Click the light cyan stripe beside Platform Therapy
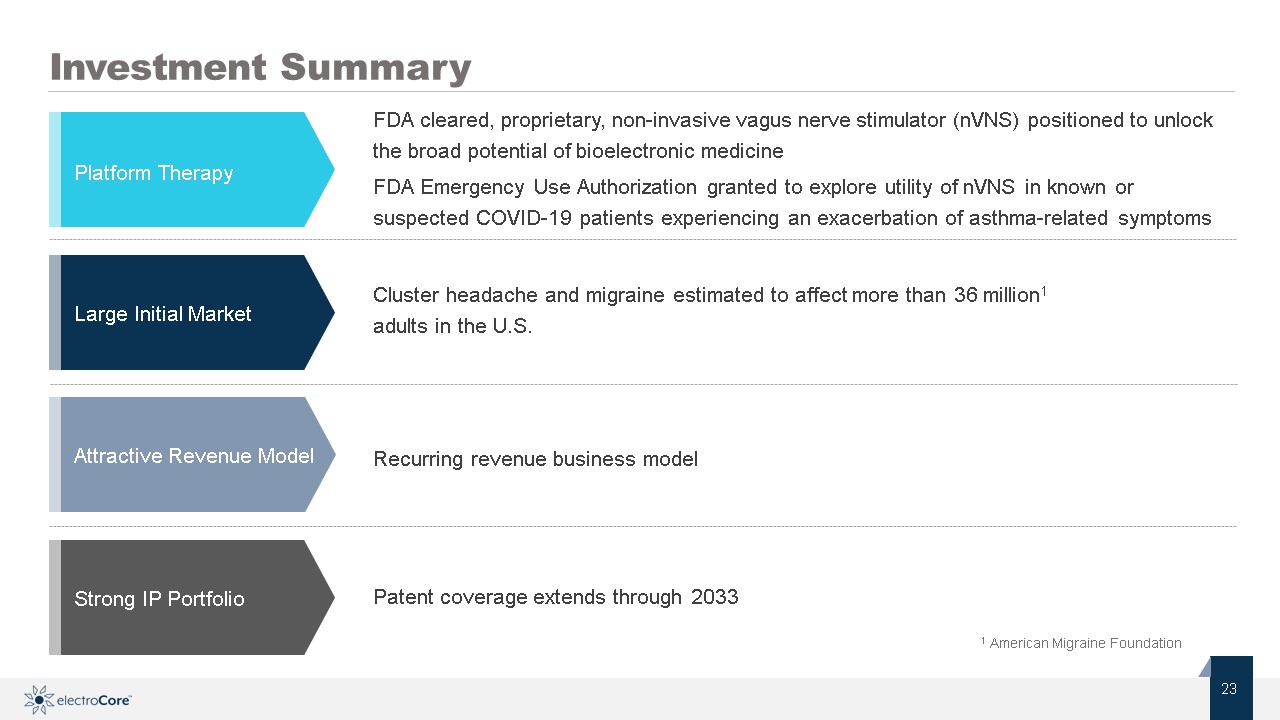Image resolution: width=1280 pixels, height=720 pixels. point(55,170)
